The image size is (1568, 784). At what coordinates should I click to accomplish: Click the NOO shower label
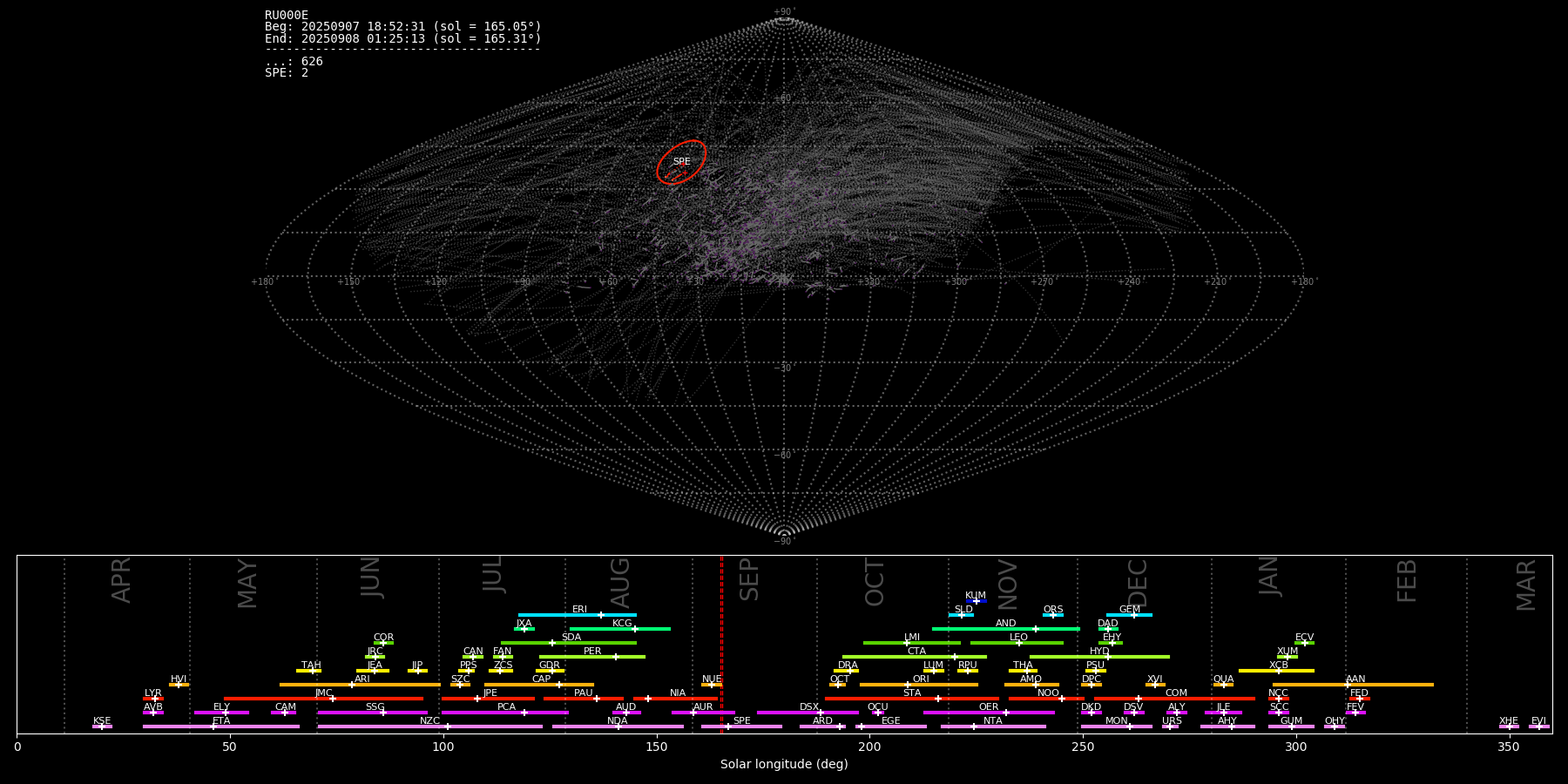[x=1048, y=693]
